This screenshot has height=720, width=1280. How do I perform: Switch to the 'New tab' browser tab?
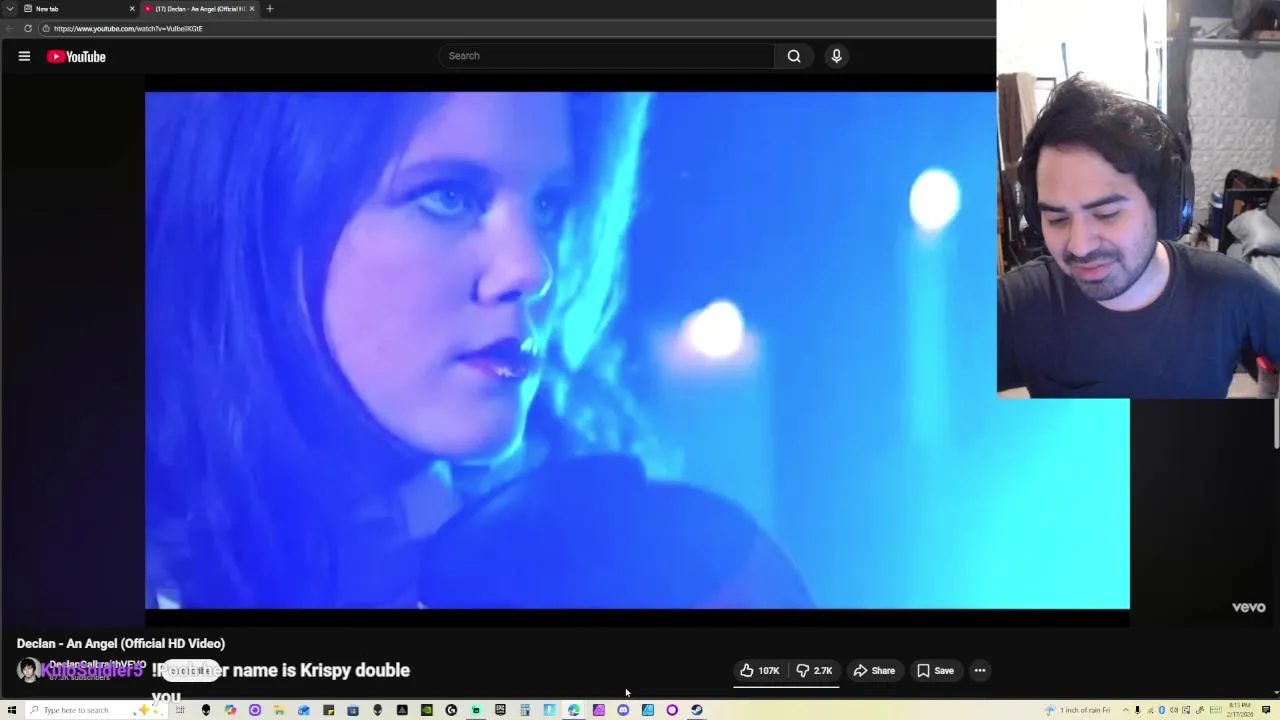click(x=78, y=9)
